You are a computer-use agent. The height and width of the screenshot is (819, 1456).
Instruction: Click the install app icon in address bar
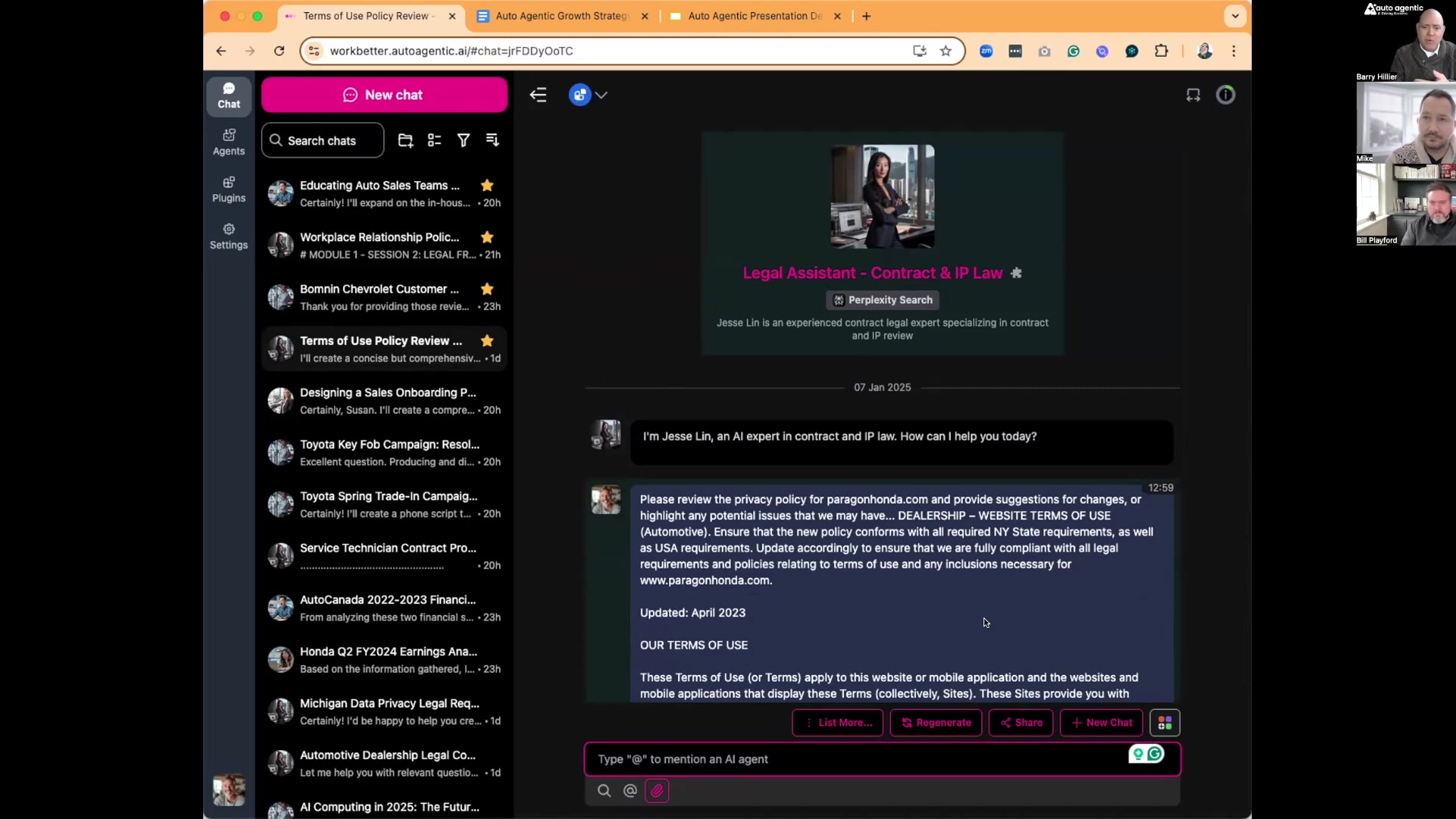pos(920,51)
